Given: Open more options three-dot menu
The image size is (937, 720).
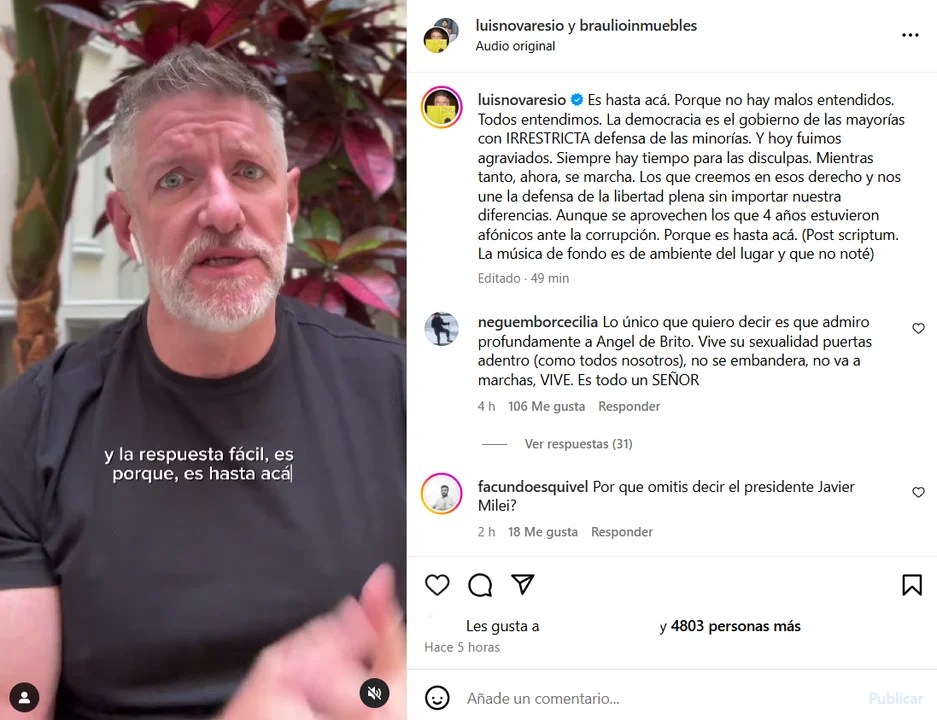Looking at the screenshot, I should click(910, 35).
